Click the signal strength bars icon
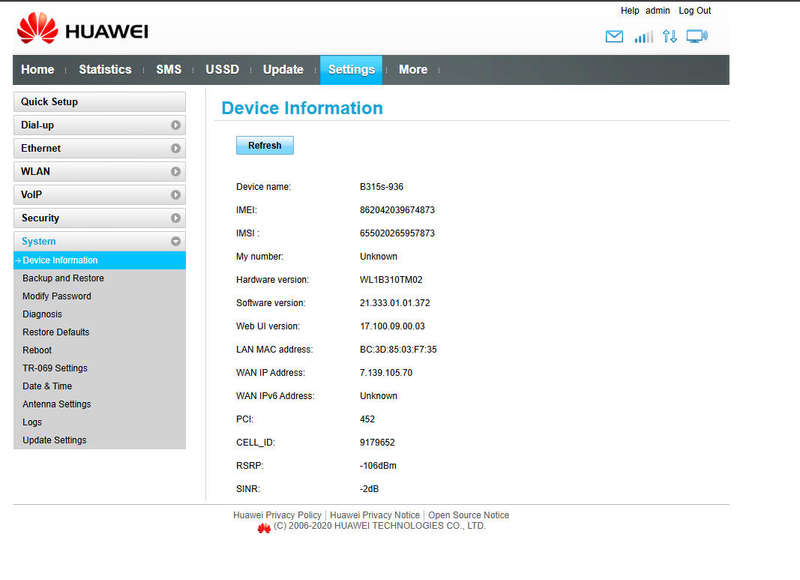800x580 pixels. pyautogui.click(x=643, y=36)
